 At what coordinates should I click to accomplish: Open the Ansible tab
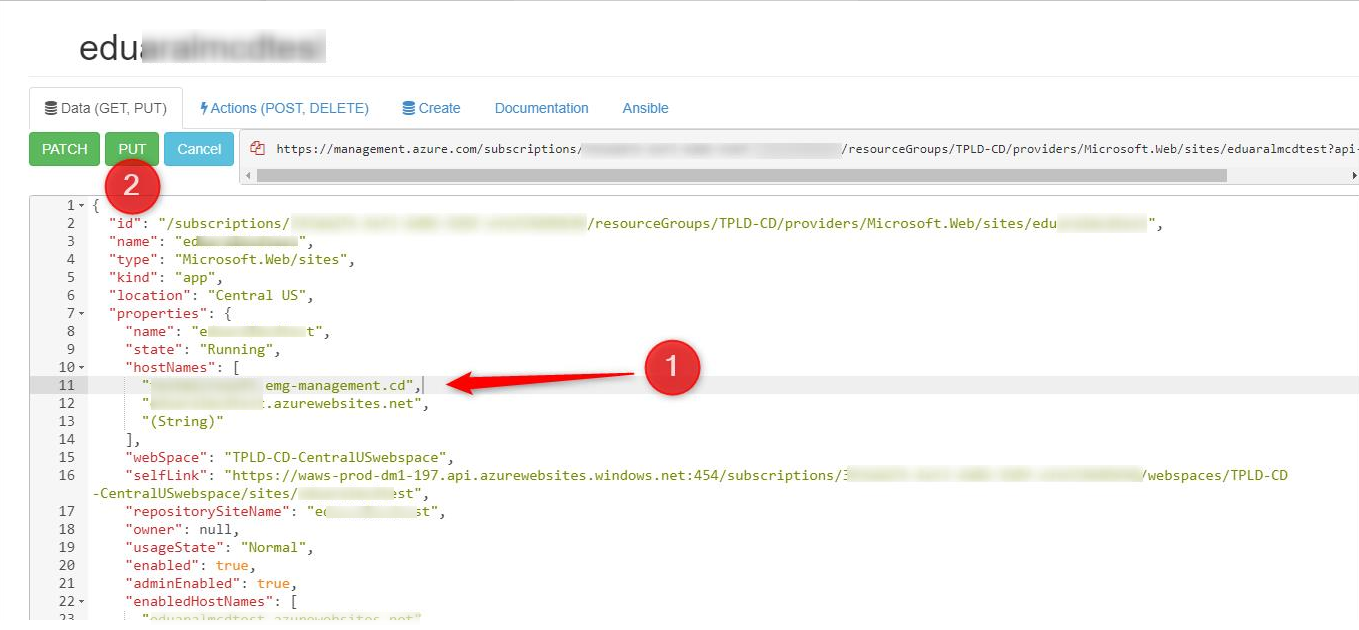click(x=644, y=107)
